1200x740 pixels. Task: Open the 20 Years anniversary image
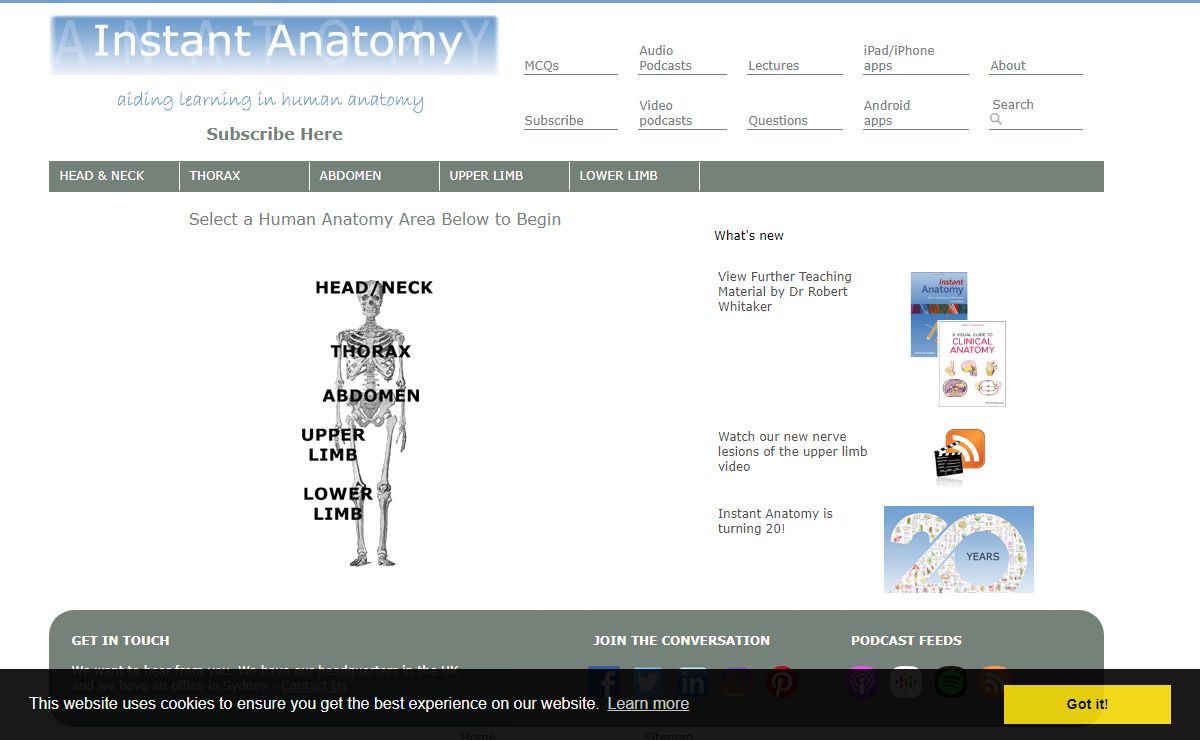click(x=959, y=549)
